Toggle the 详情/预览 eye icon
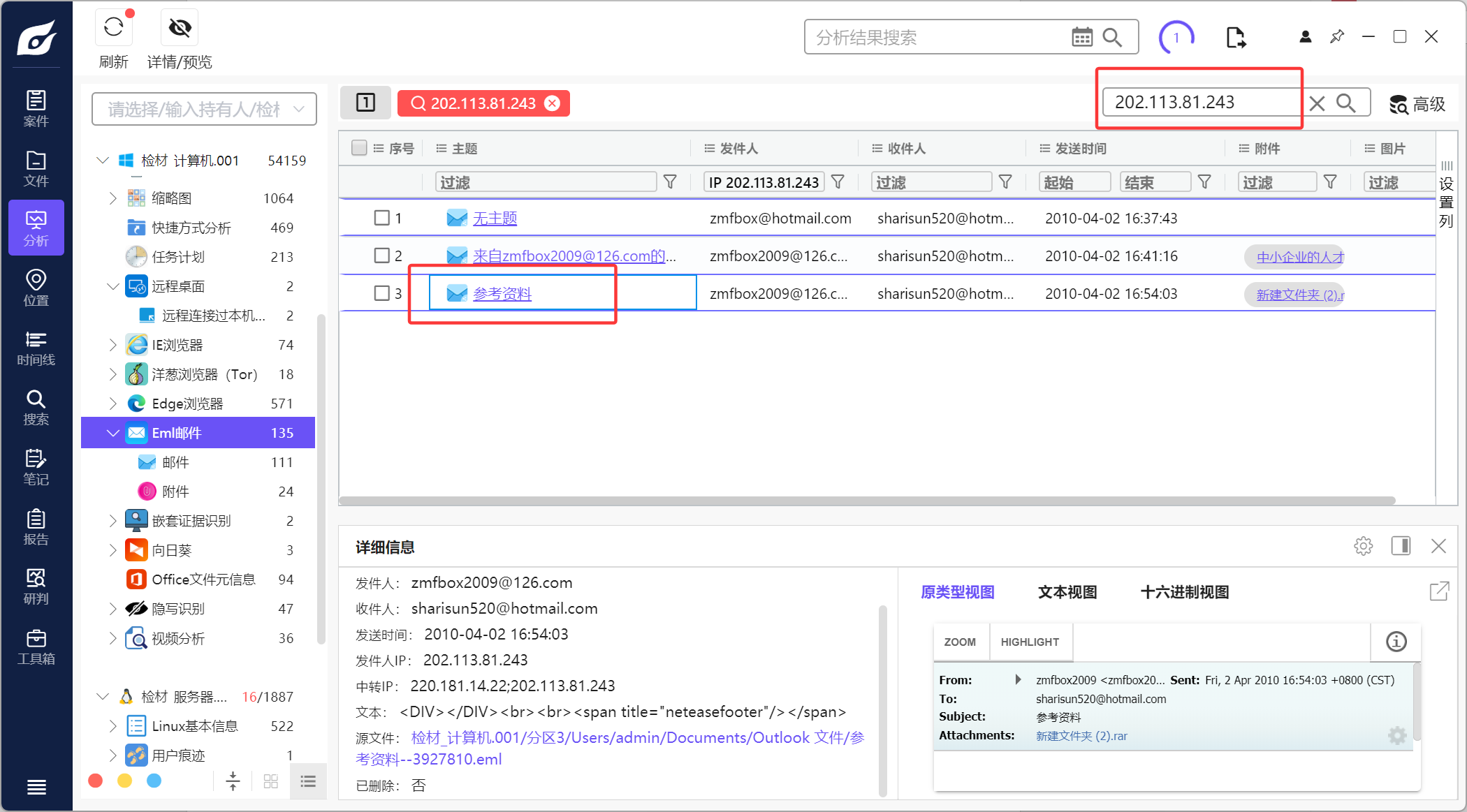This screenshot has width=1467, height=812. click(x=180, y=28)
